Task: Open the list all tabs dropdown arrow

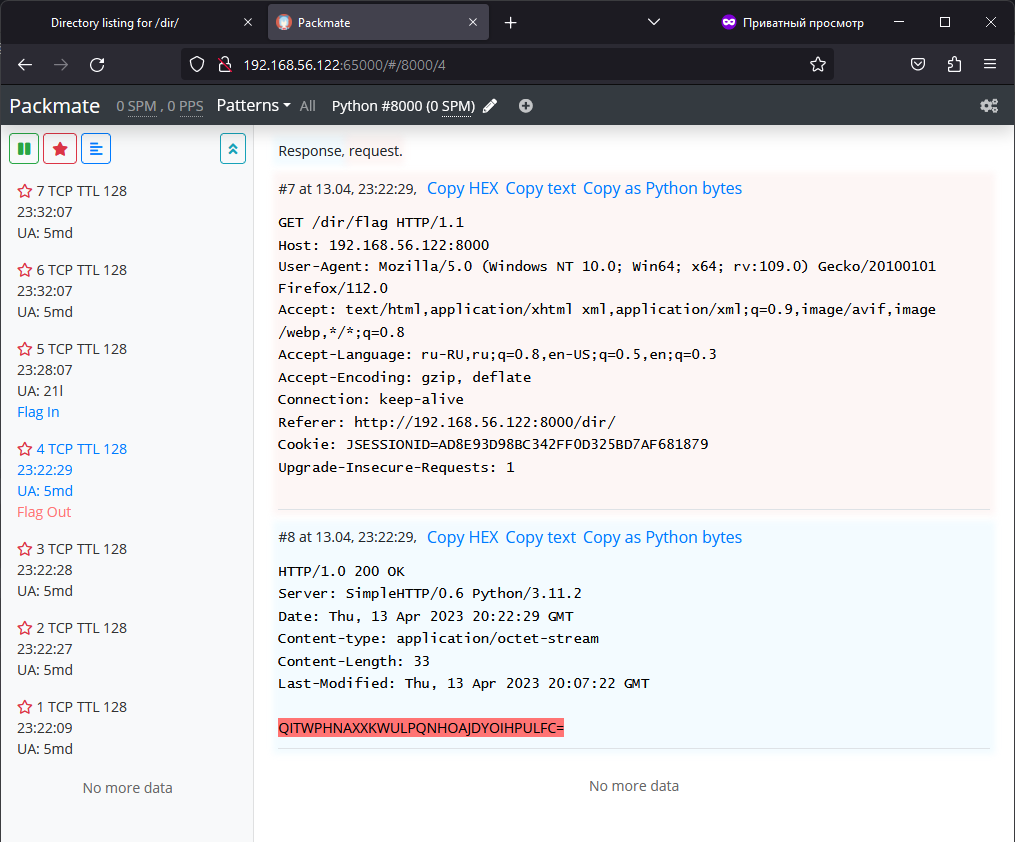Action: coord(654,22)
